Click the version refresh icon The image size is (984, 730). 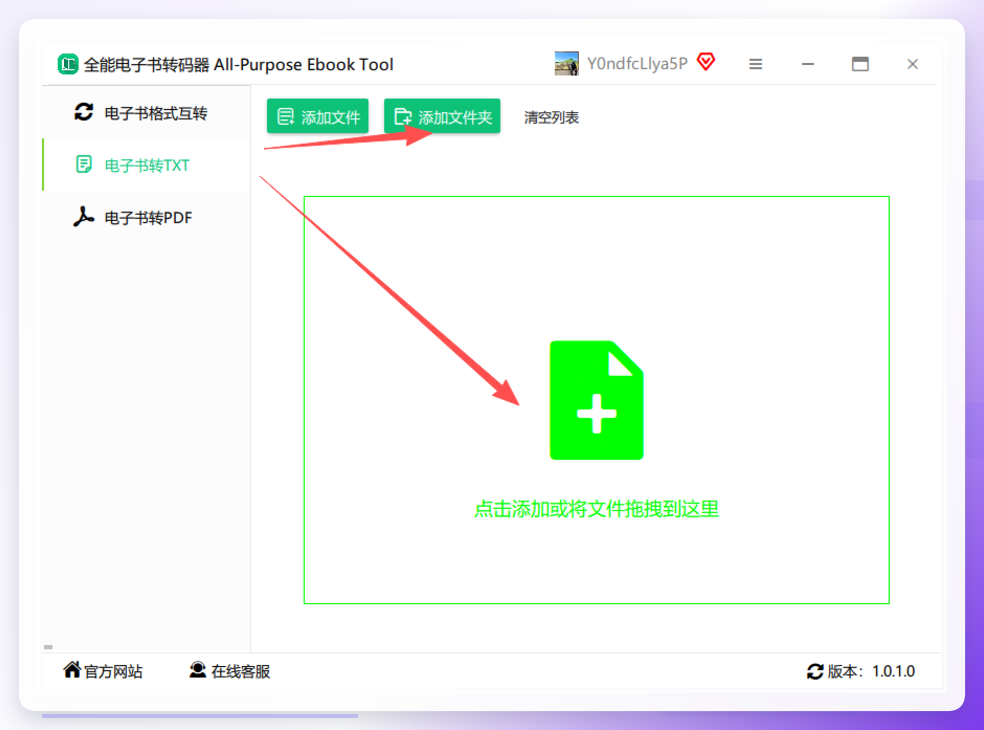click(x=815, y=671)
